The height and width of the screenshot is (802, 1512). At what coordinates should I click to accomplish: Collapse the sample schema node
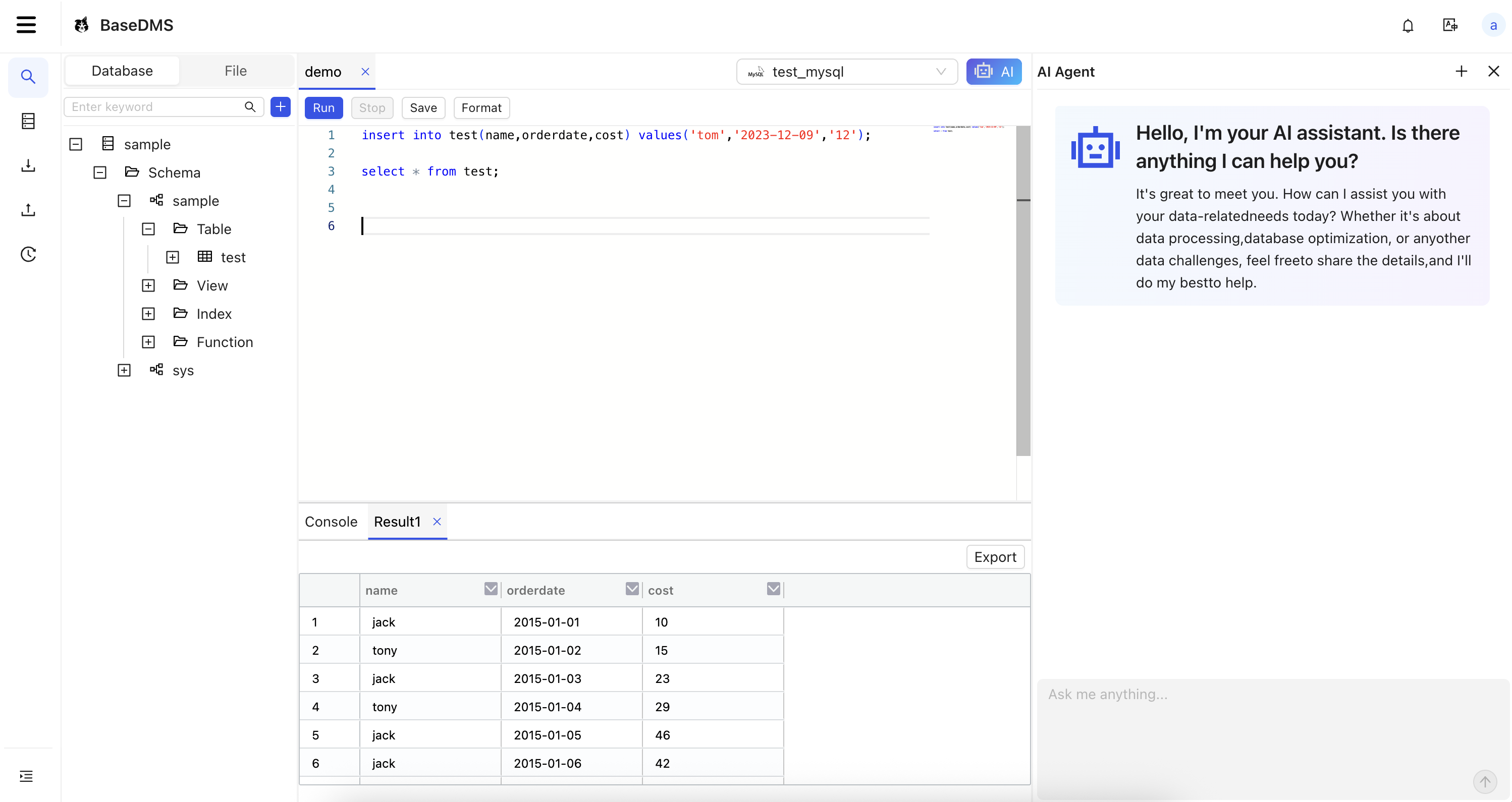124,201
